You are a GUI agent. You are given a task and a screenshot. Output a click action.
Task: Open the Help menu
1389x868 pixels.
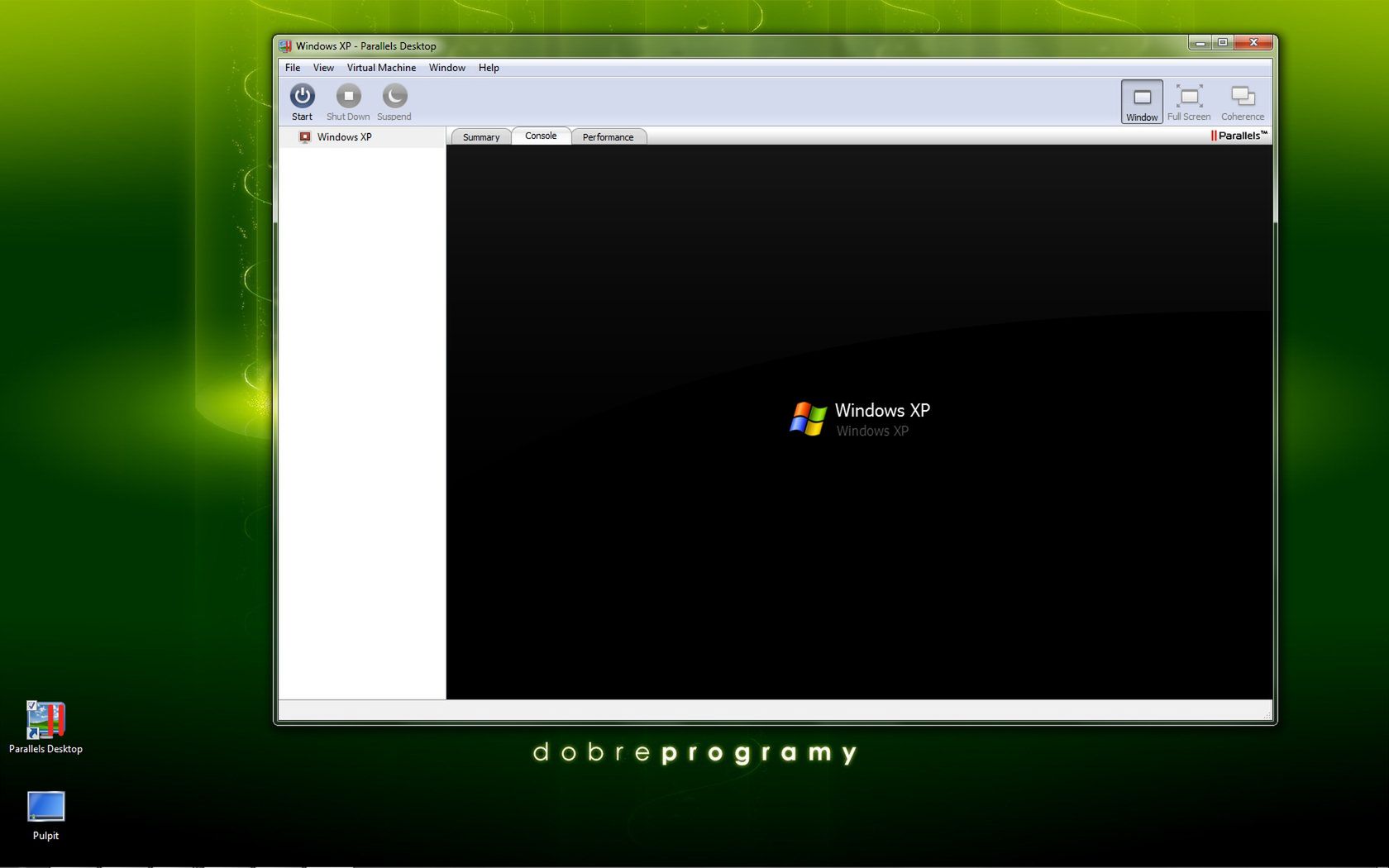pos(489,68)
